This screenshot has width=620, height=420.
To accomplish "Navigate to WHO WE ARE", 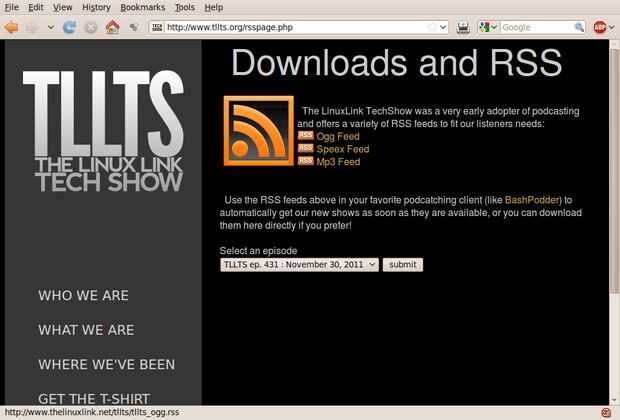I will pos(83,295).
